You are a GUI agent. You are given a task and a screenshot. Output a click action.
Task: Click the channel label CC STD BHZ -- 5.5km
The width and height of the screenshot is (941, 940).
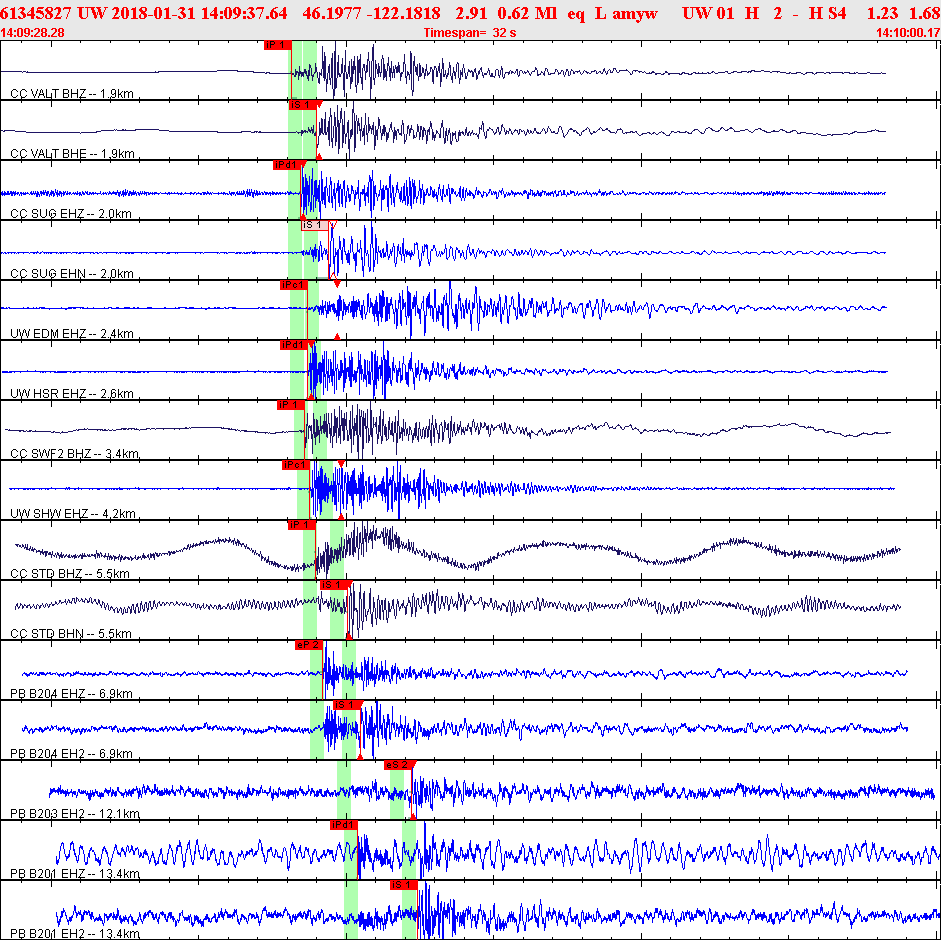point(70,574)
